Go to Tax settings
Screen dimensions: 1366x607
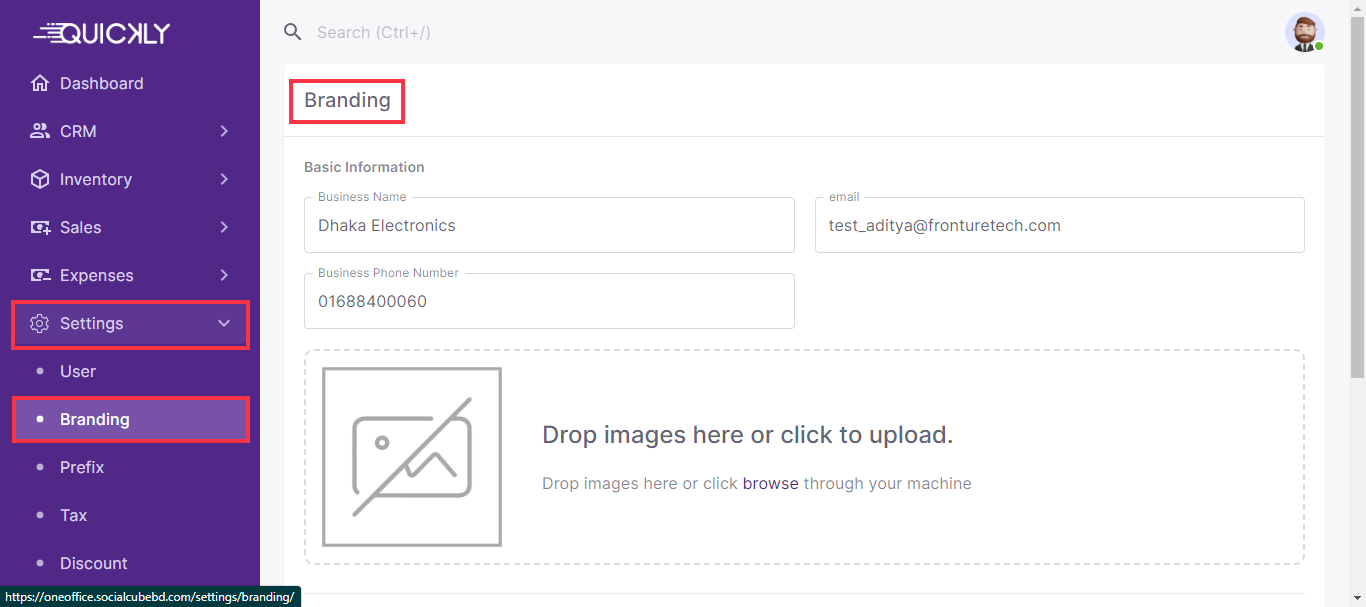(73, 515)
